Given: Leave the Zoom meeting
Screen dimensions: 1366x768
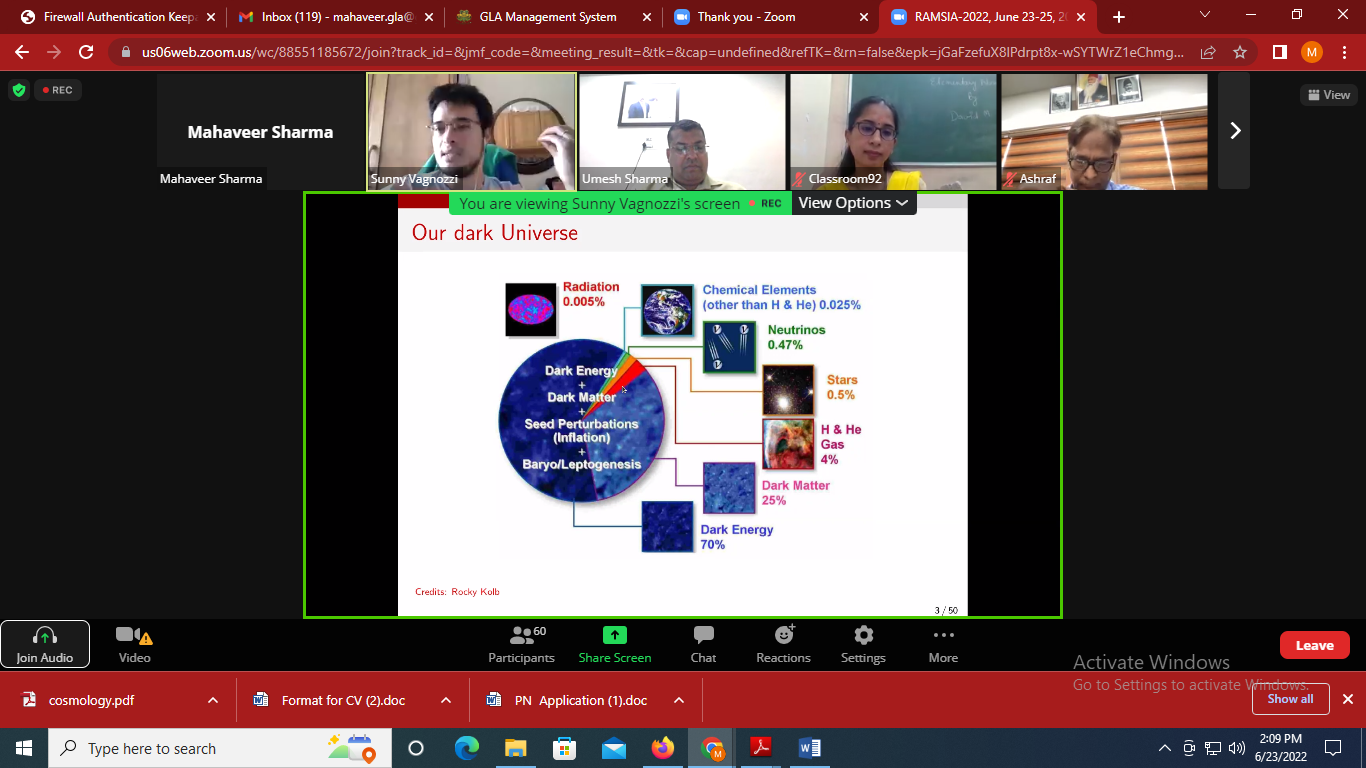Looking at the screenshot, I should tap(1314, 645).
